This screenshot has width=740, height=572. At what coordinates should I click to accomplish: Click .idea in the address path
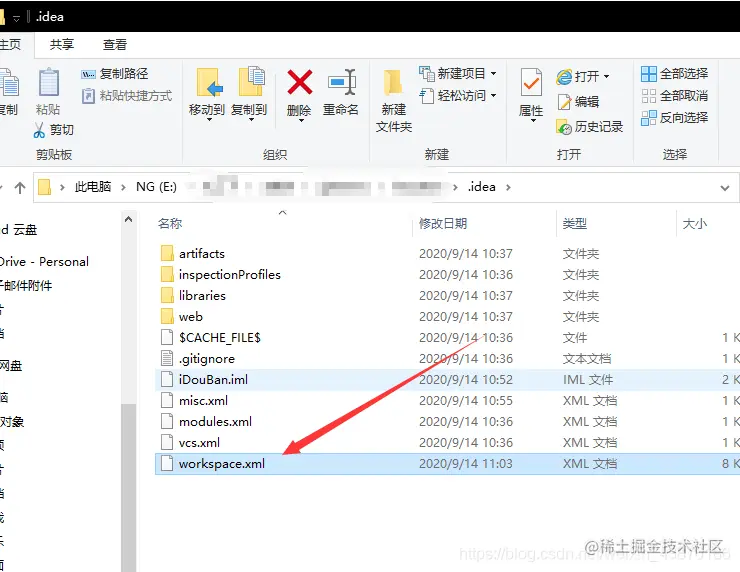(x=481, y=187)
